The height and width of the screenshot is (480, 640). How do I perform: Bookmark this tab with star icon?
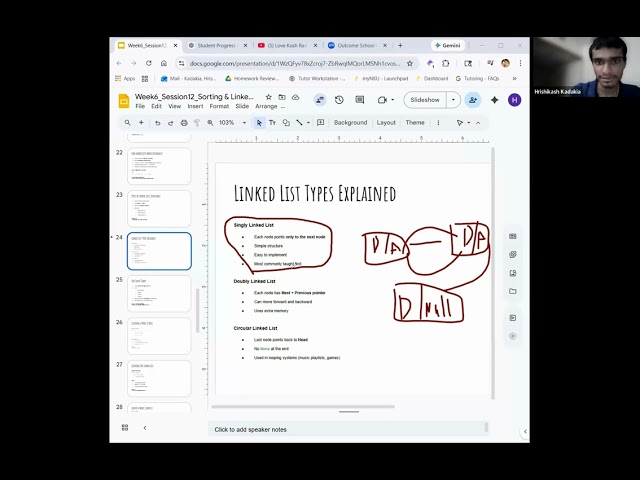click(410, 63)
